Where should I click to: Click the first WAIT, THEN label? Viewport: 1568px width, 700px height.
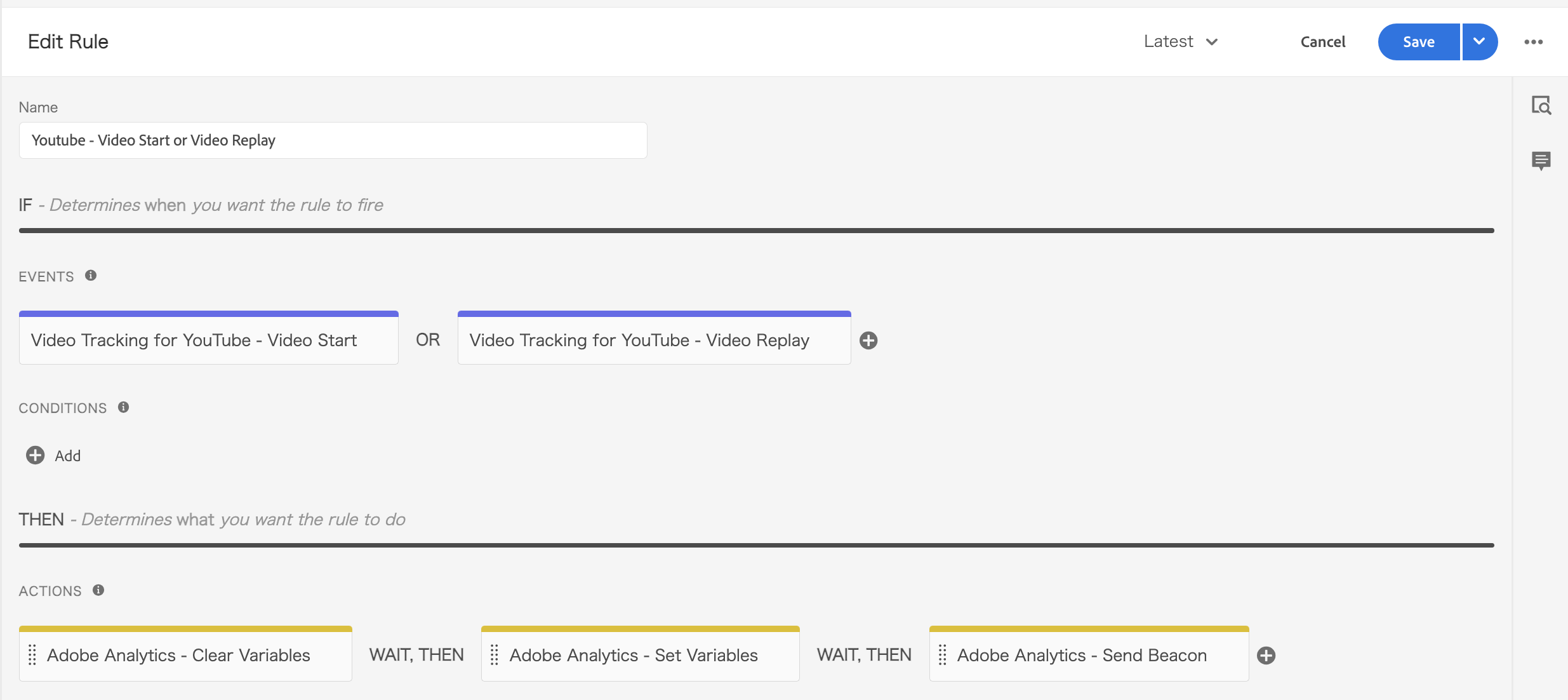[416, 655]
